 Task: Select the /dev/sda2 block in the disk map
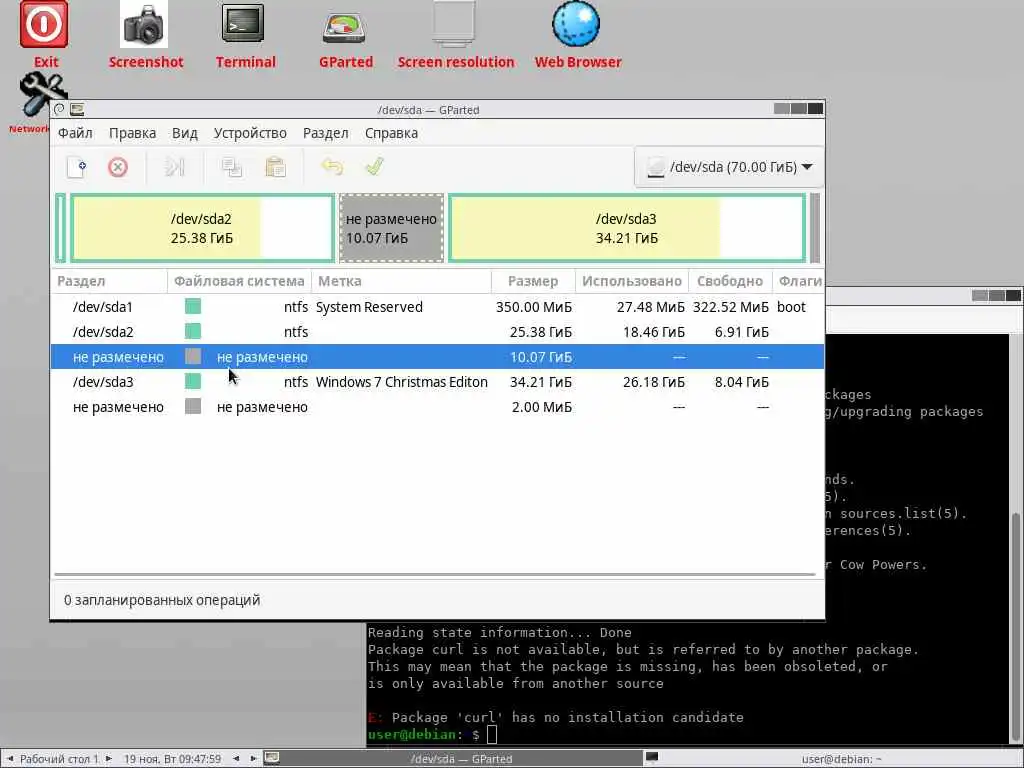[202, 228]
